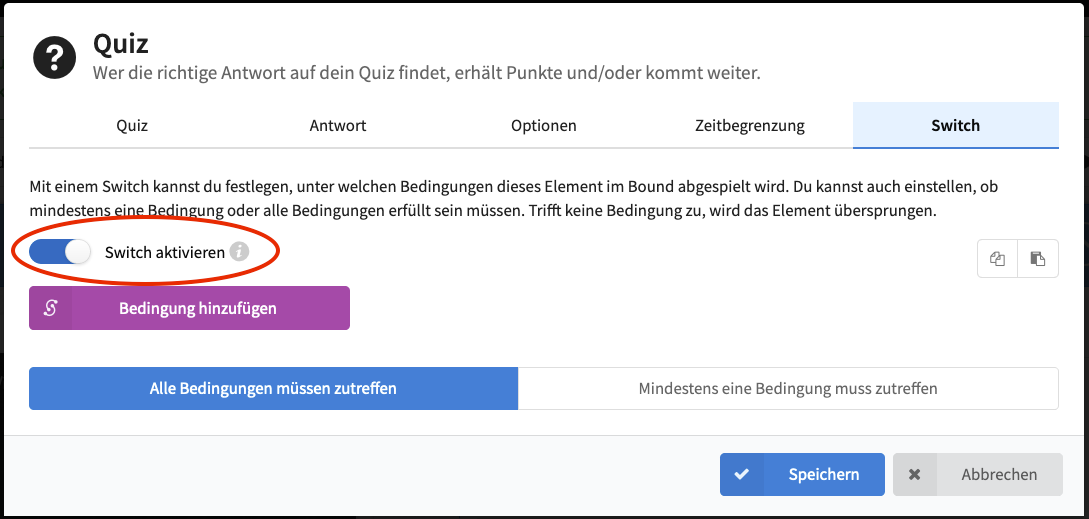
Task: Click the checkmark icon on Speichern
Action: pyautogui.click(x=741, y=475)
